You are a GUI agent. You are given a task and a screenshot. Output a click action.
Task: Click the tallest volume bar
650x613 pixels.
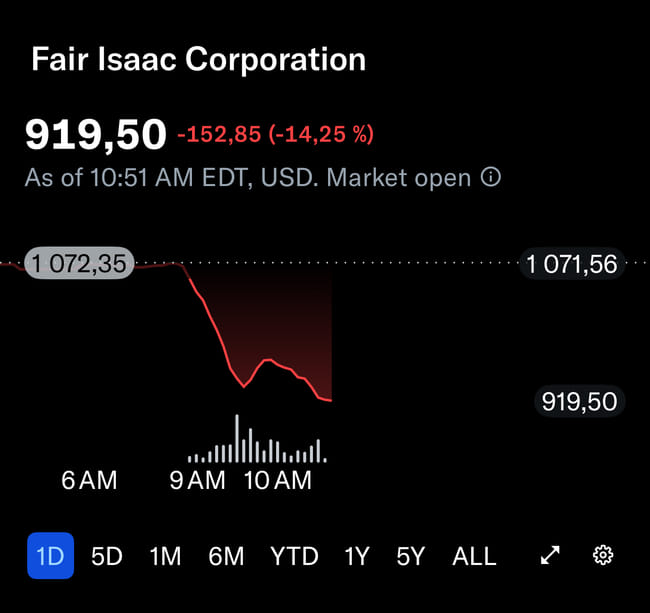[237, 440]
